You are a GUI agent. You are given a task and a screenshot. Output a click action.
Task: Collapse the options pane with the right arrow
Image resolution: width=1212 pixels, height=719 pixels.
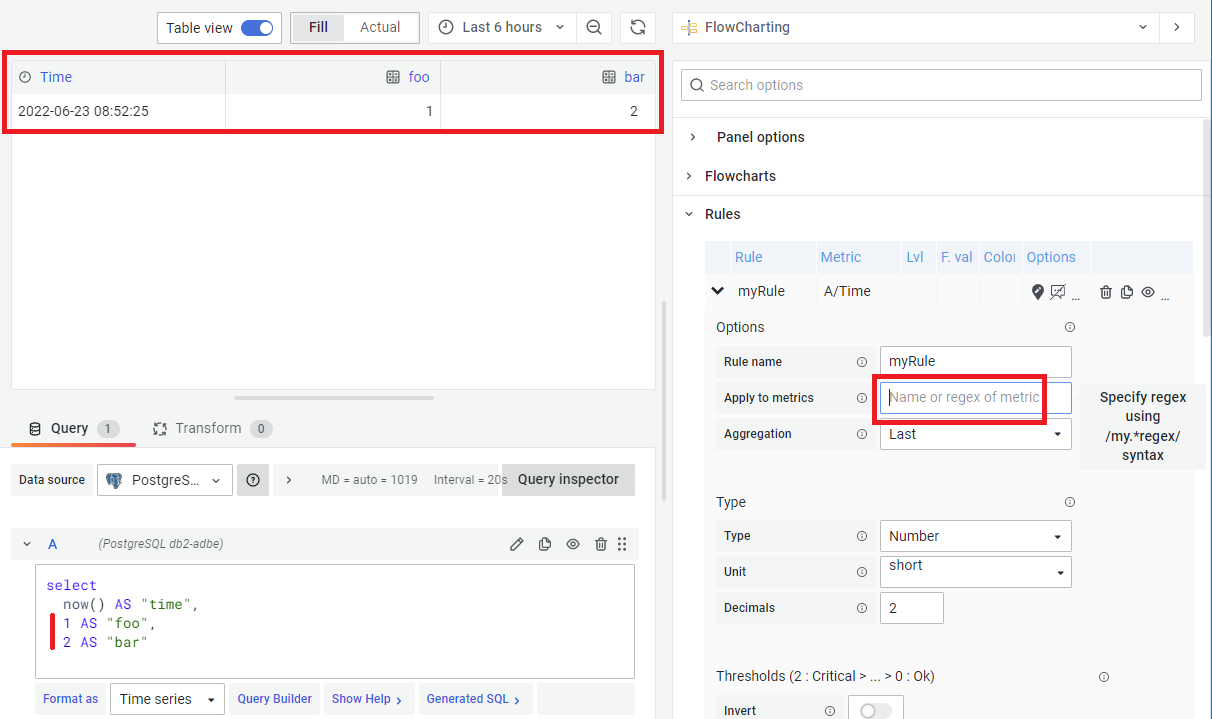pos(1176,27)
